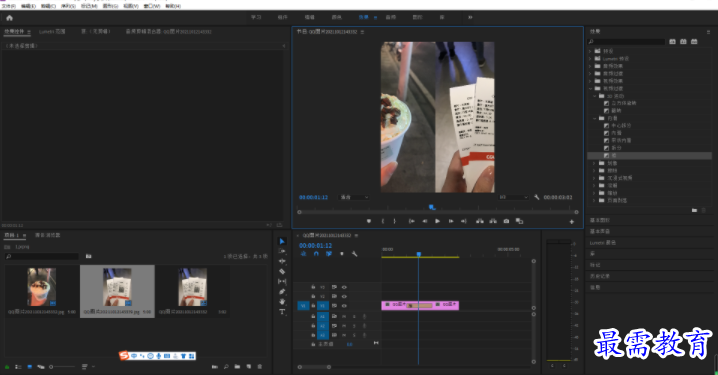Select the Ripple Edit tool

tap(282, 261)
